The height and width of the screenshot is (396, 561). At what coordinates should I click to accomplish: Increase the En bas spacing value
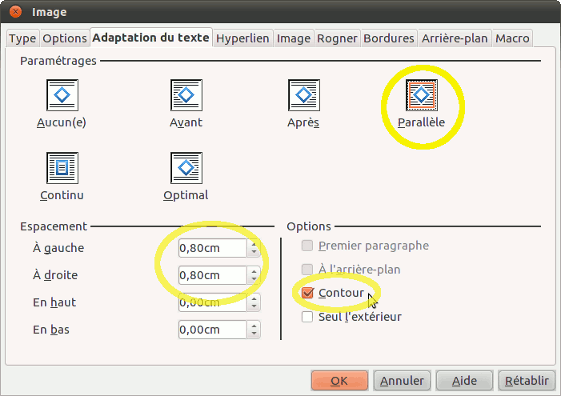coord(254,326)
